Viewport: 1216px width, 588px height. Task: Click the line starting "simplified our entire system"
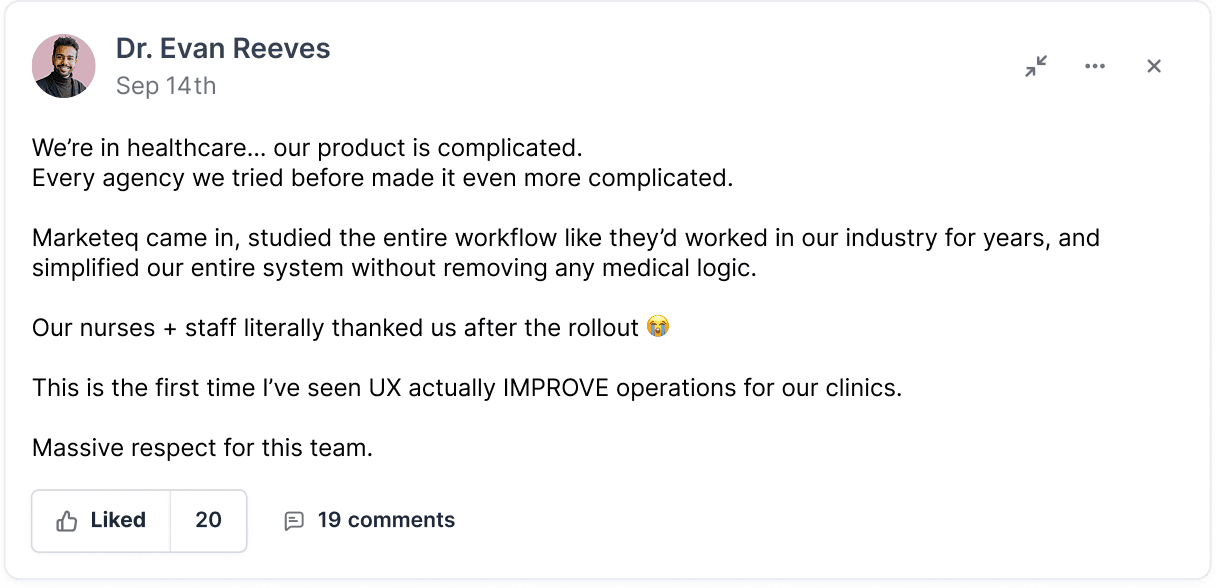[393, 268]
